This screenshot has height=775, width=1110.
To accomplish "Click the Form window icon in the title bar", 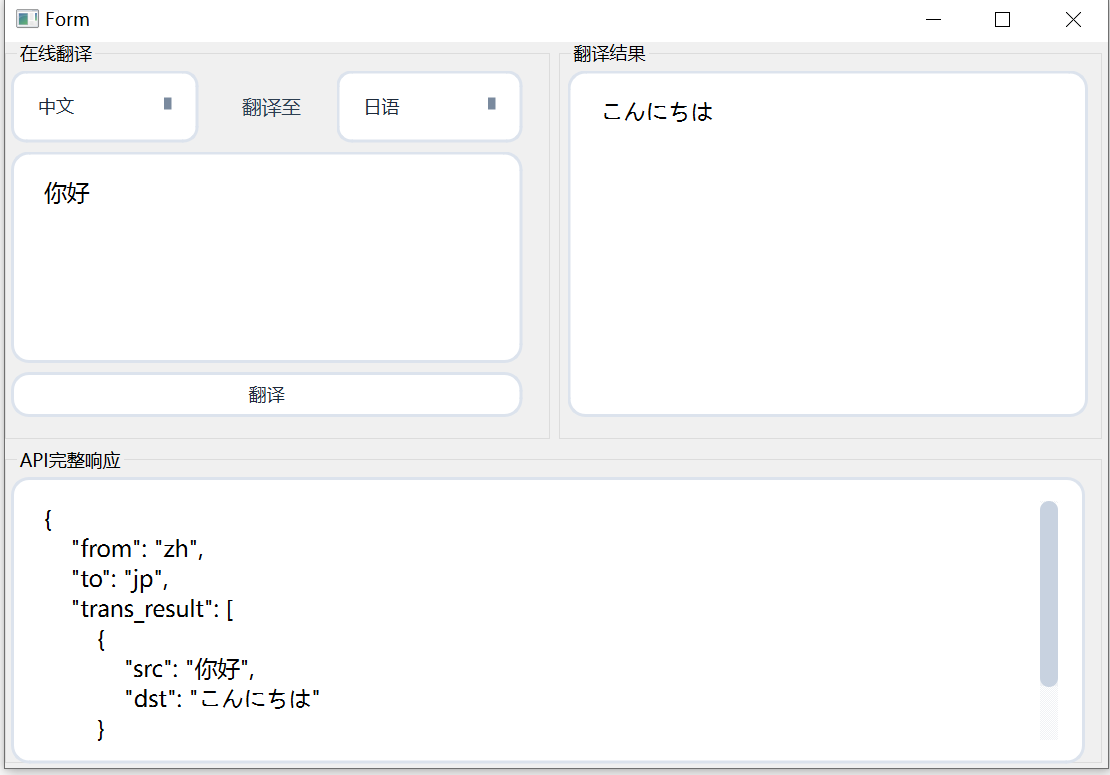I will tap(28, 19).
